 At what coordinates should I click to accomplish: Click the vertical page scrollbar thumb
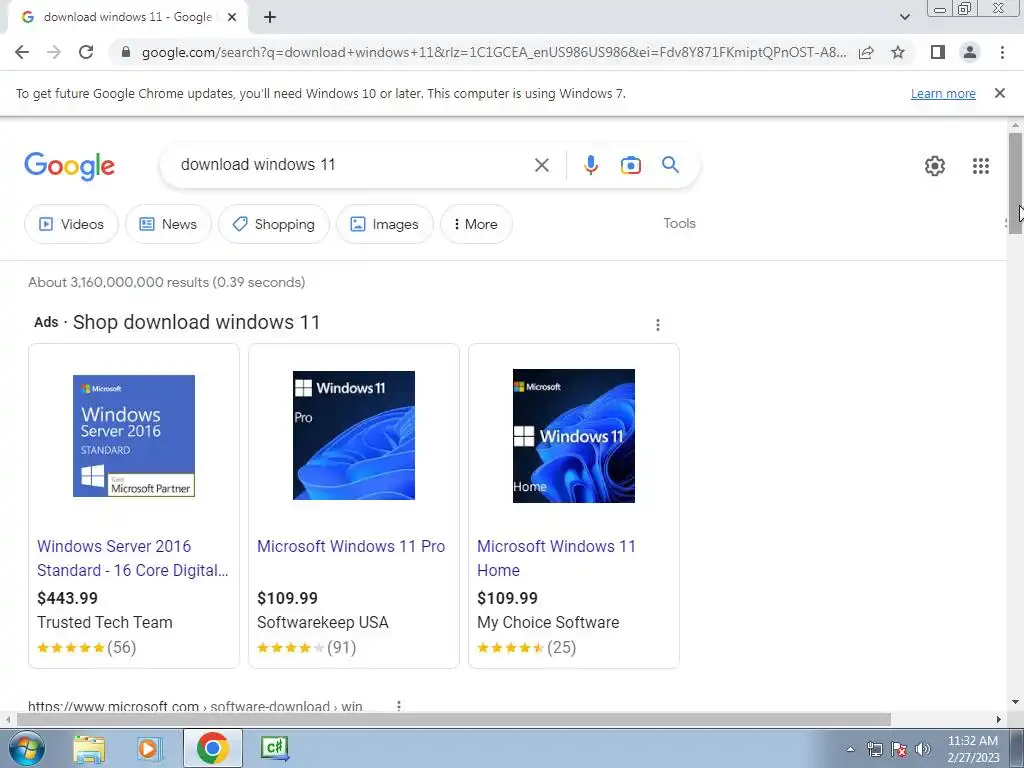pos(1015,183)
